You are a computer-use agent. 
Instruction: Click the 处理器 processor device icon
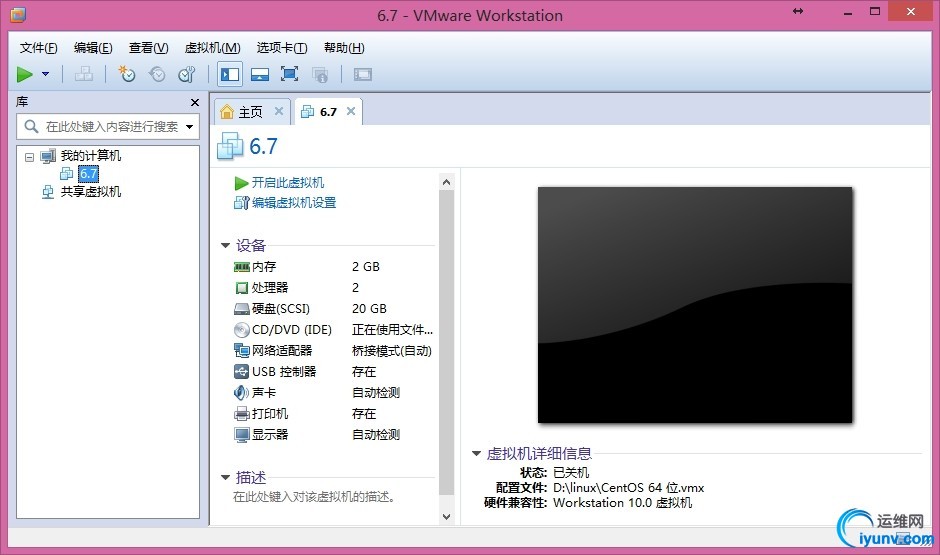(x=242, y=288)
